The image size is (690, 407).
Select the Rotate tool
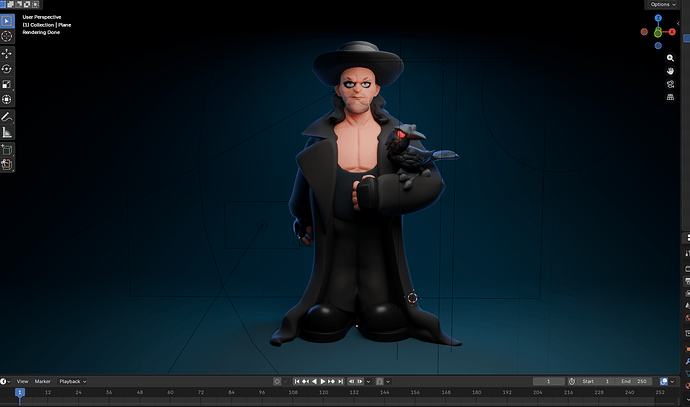7,69
